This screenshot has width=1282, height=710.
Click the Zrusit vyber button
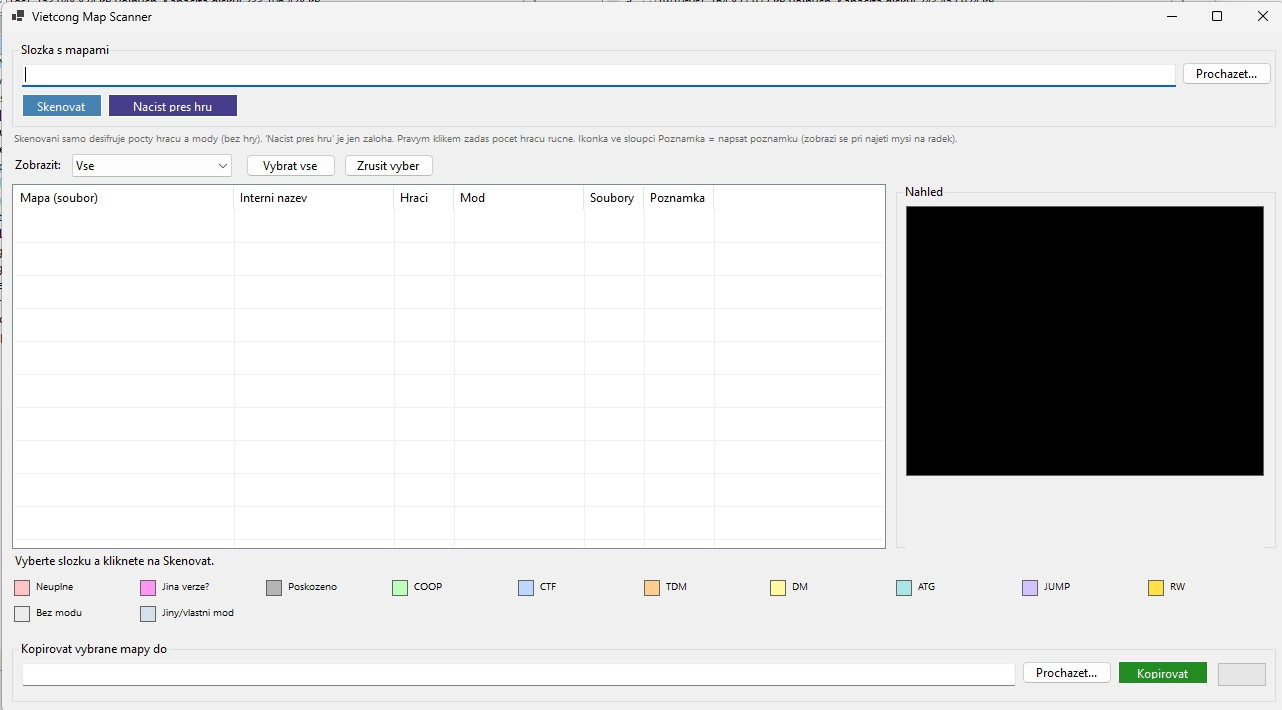(389, 166)
